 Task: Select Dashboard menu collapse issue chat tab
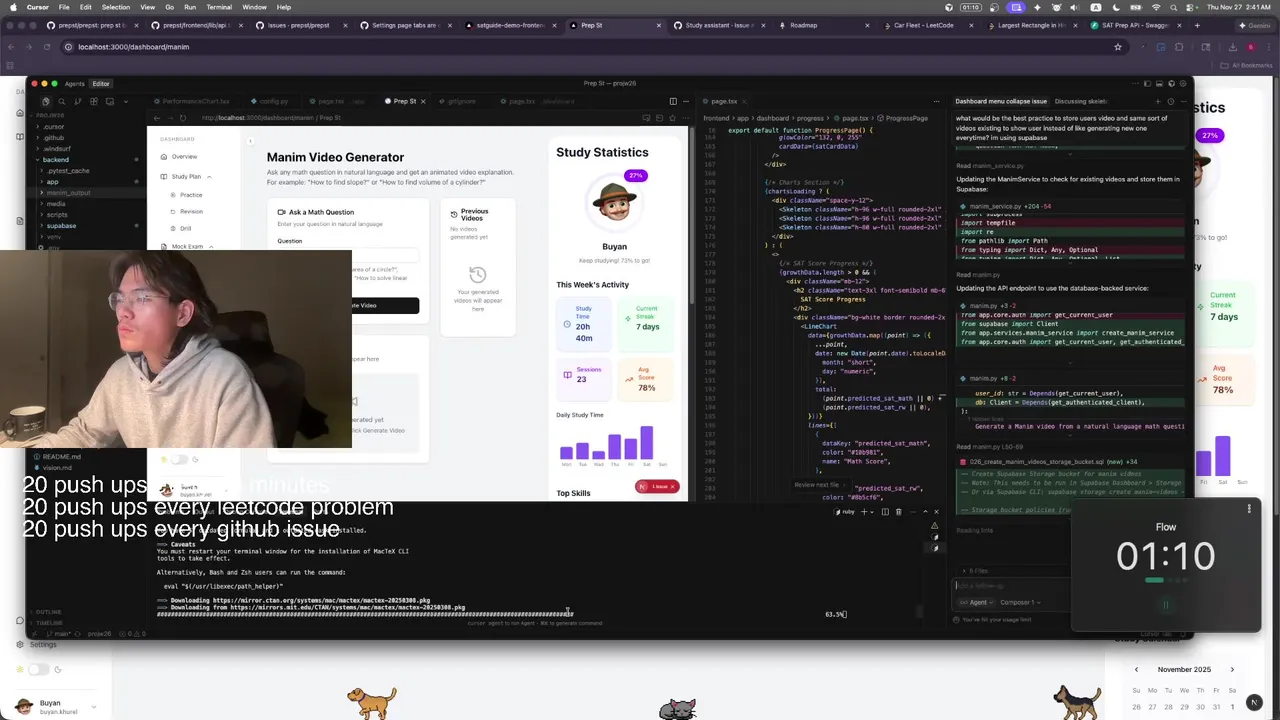pyautogui.click(x=1001, y=101)
